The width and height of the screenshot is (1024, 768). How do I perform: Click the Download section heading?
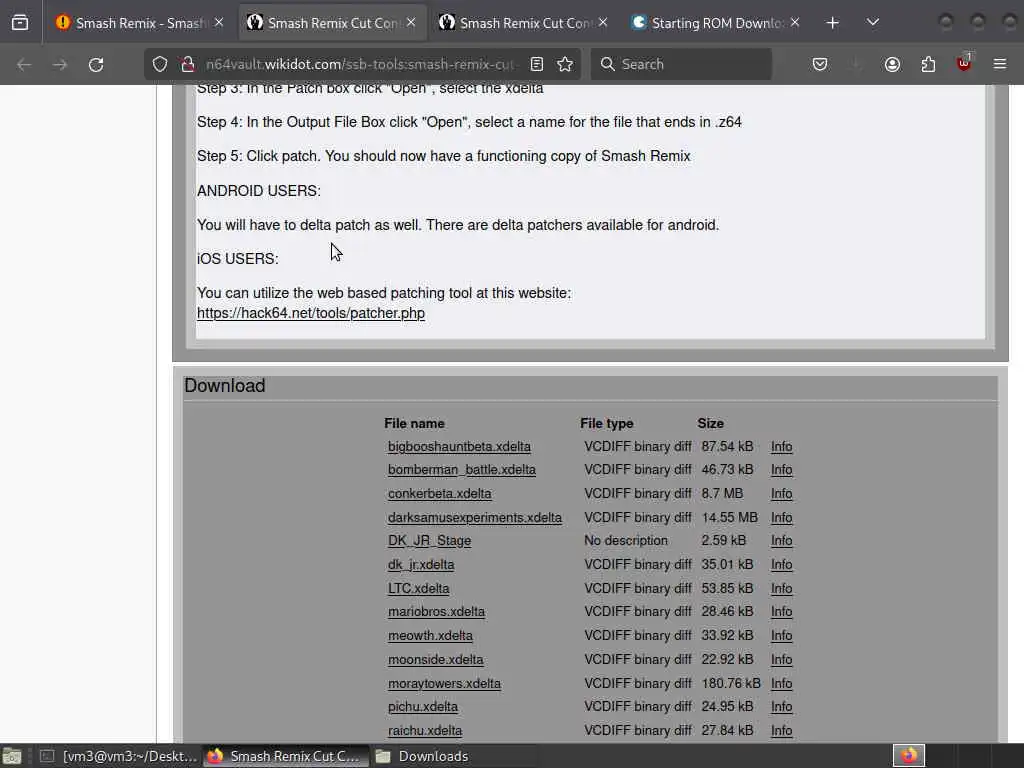225,386
